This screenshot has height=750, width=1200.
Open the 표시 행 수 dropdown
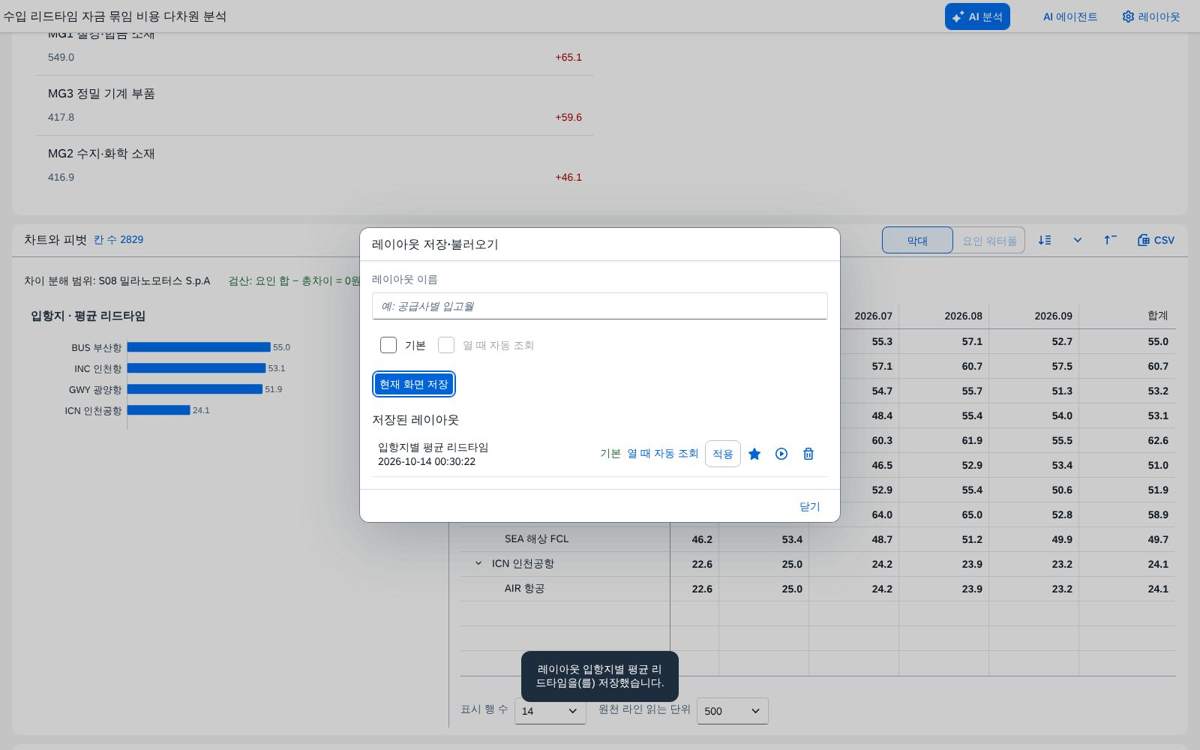tap(550, 711)
